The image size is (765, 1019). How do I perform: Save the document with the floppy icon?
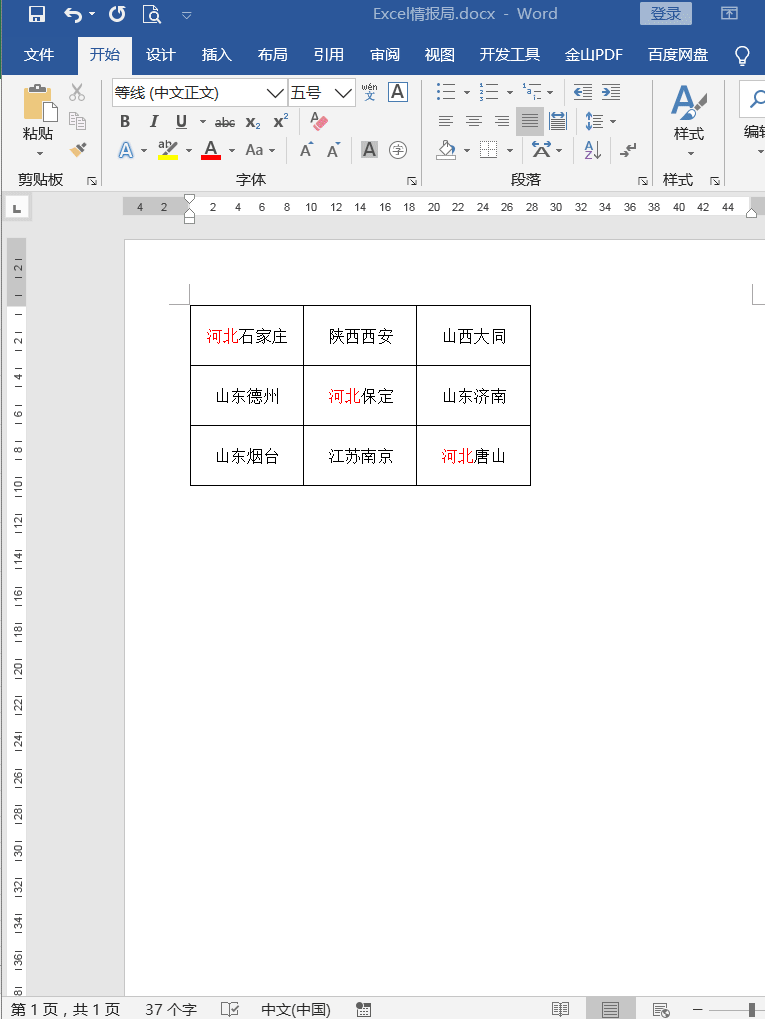[x=36, y=14]
